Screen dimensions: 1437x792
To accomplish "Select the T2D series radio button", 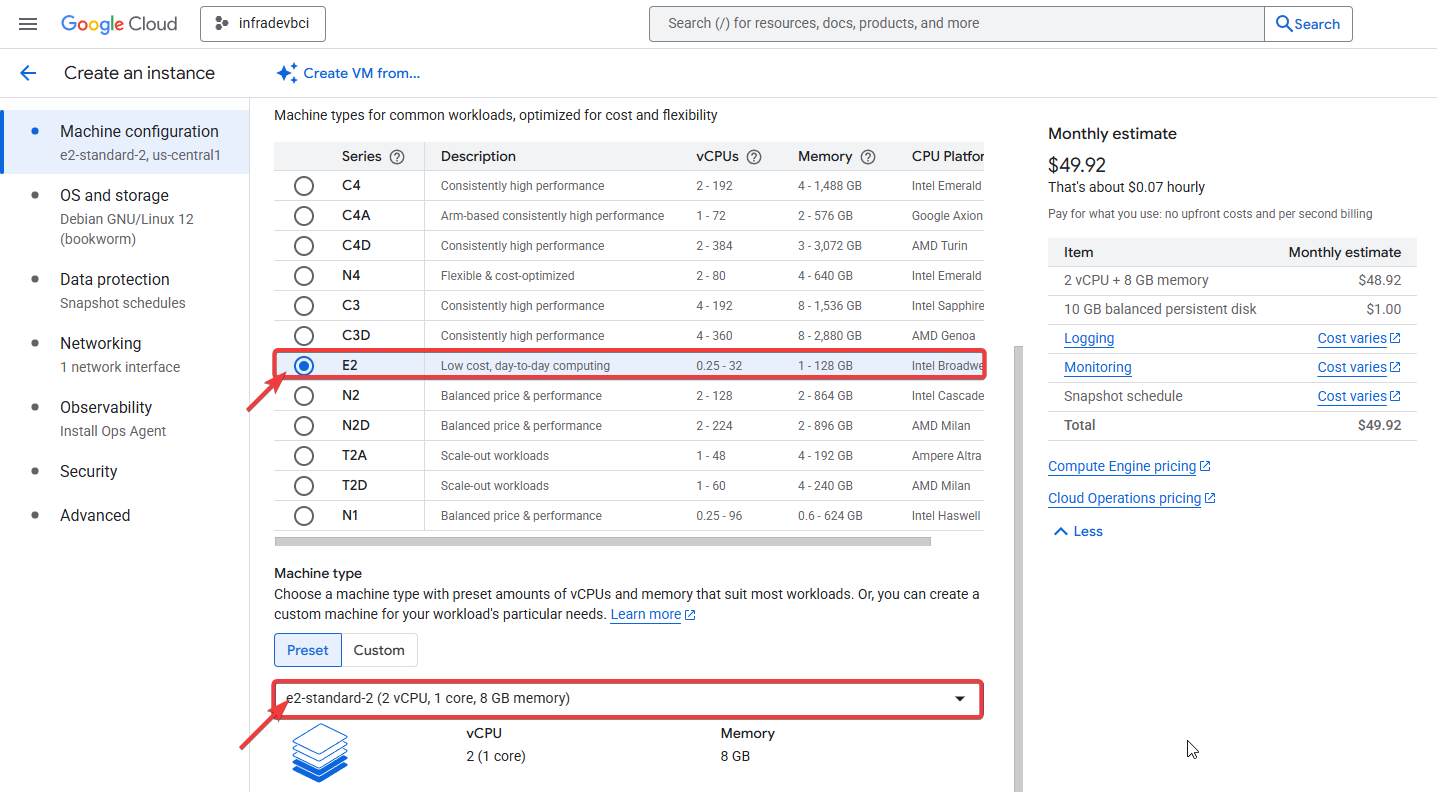I will click(x=304, y=486).
